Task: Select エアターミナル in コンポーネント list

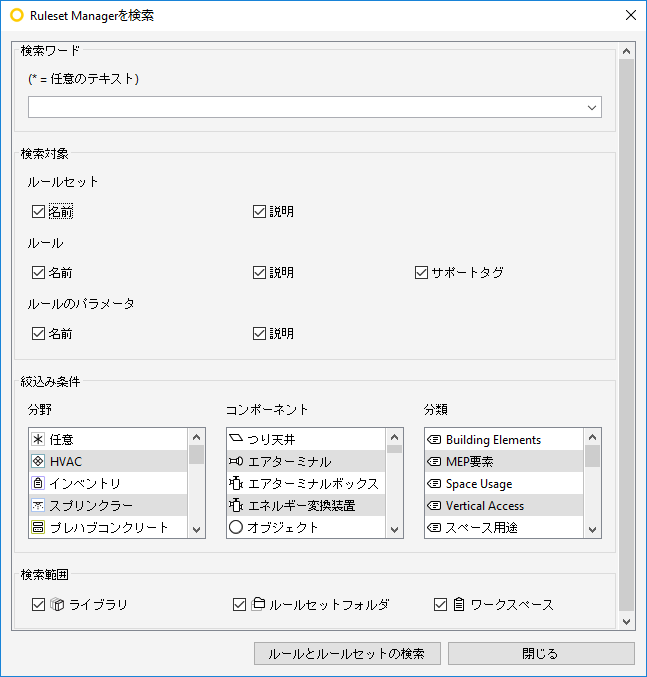Action: (306, 462)
